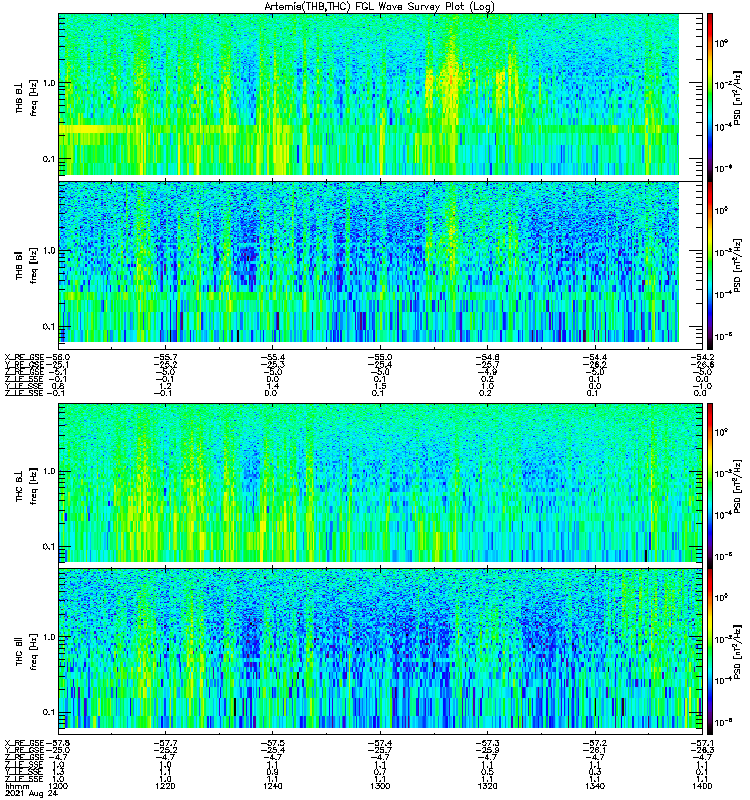Click the THC X_RE_GSE value '-57.4'
Screen dimensions: 750x800
pos(380,743)
